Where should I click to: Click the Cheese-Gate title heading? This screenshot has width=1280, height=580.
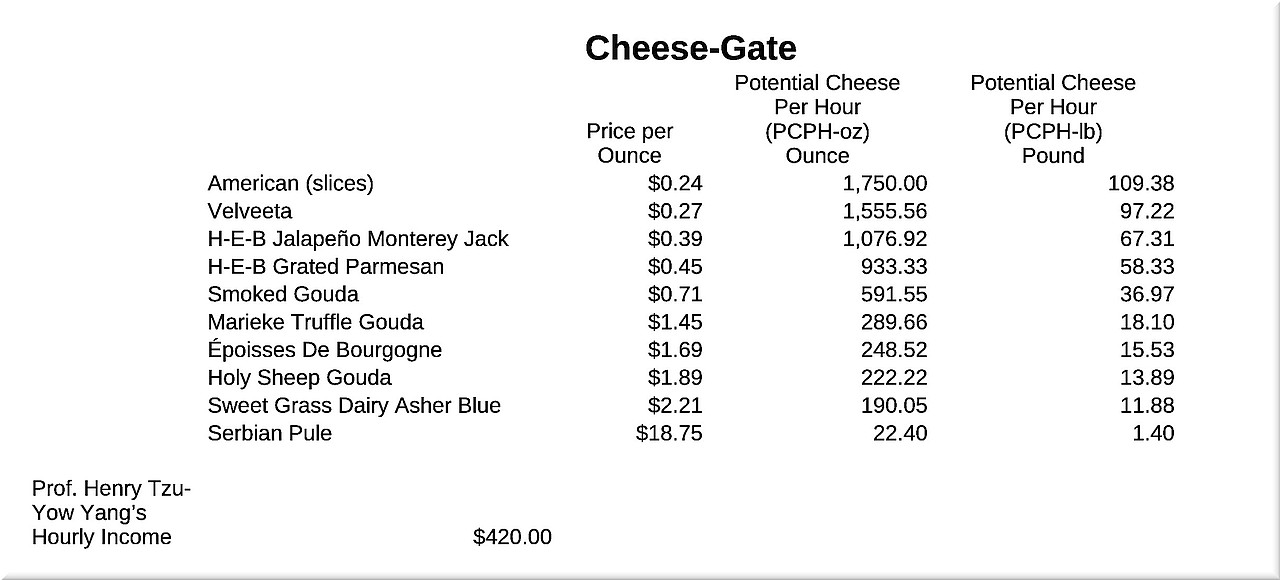click(x=690, y=48)
